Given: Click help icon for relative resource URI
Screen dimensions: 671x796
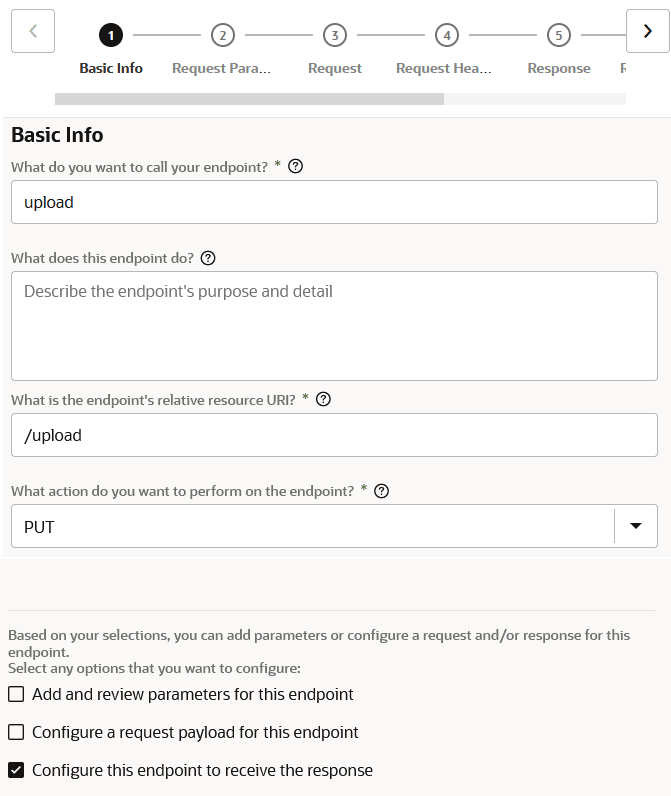Looking at the screenshot, I should pos(323,400).
